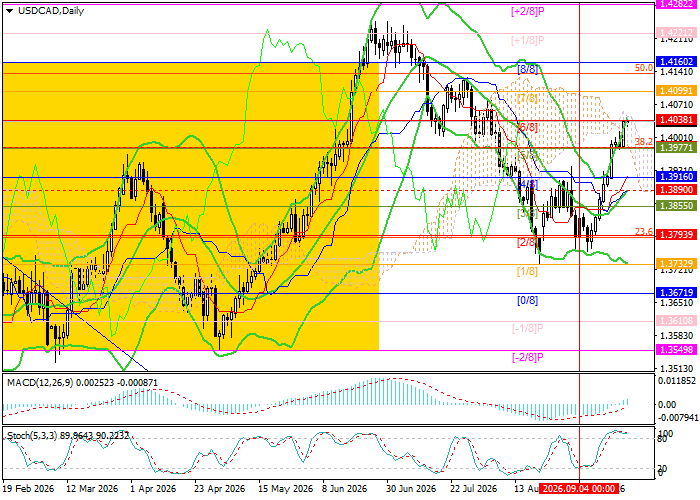Screen dimensions: 700x500
Task: Click the 50.0 Fibonacci level label
Action: click(644, 68)
